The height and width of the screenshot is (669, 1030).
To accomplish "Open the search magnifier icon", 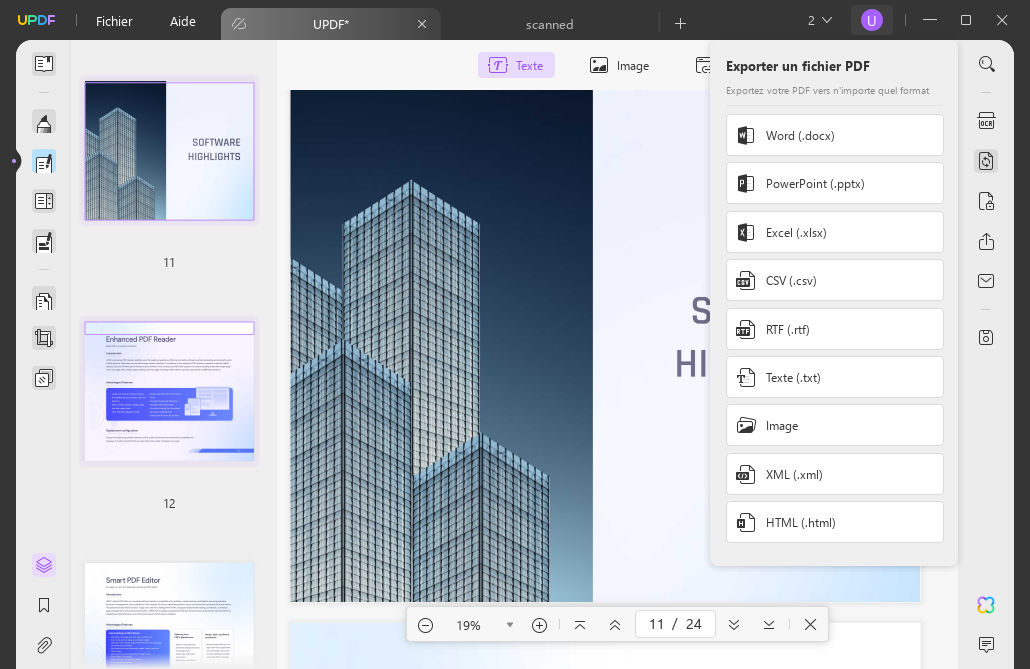I will (986, 64).
